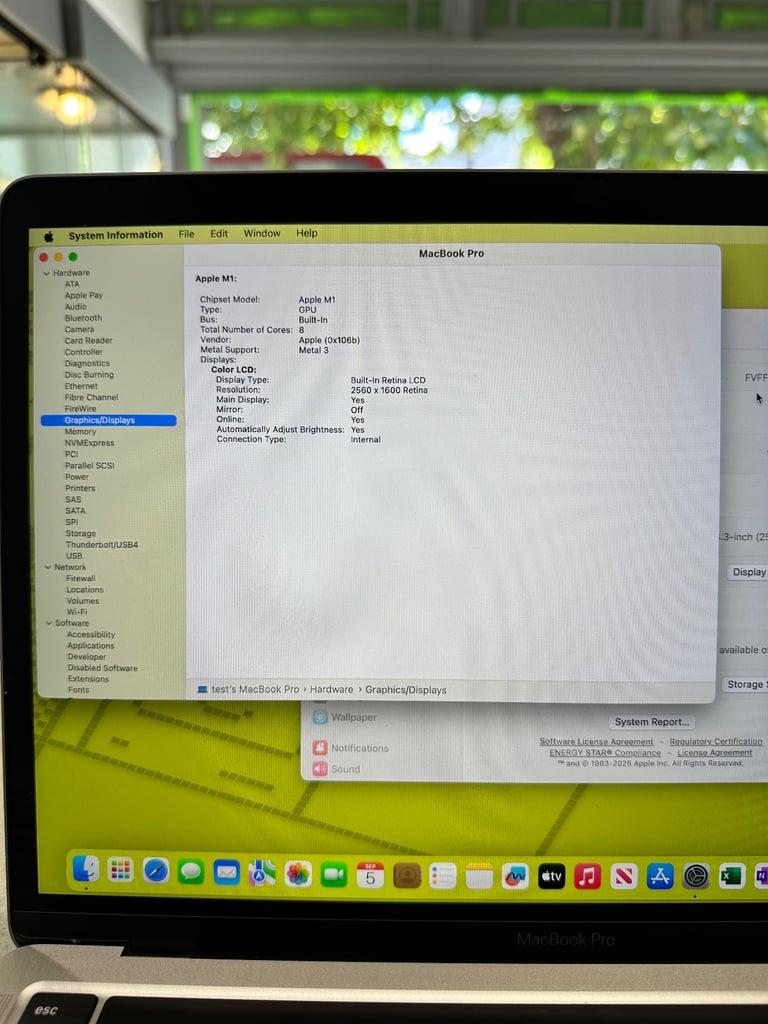Open Messages app in the Dock

pyautogui.click(x=191, y=872)
